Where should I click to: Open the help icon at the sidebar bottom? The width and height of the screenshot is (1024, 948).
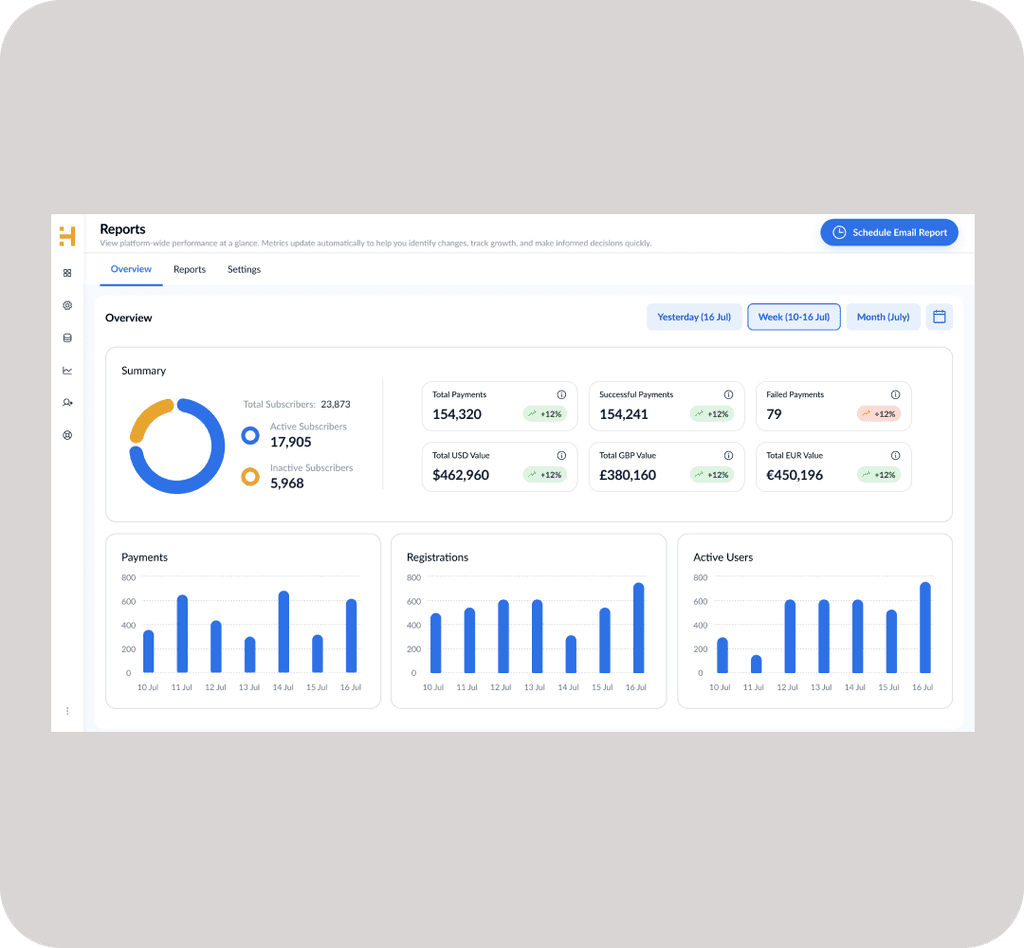67,435
